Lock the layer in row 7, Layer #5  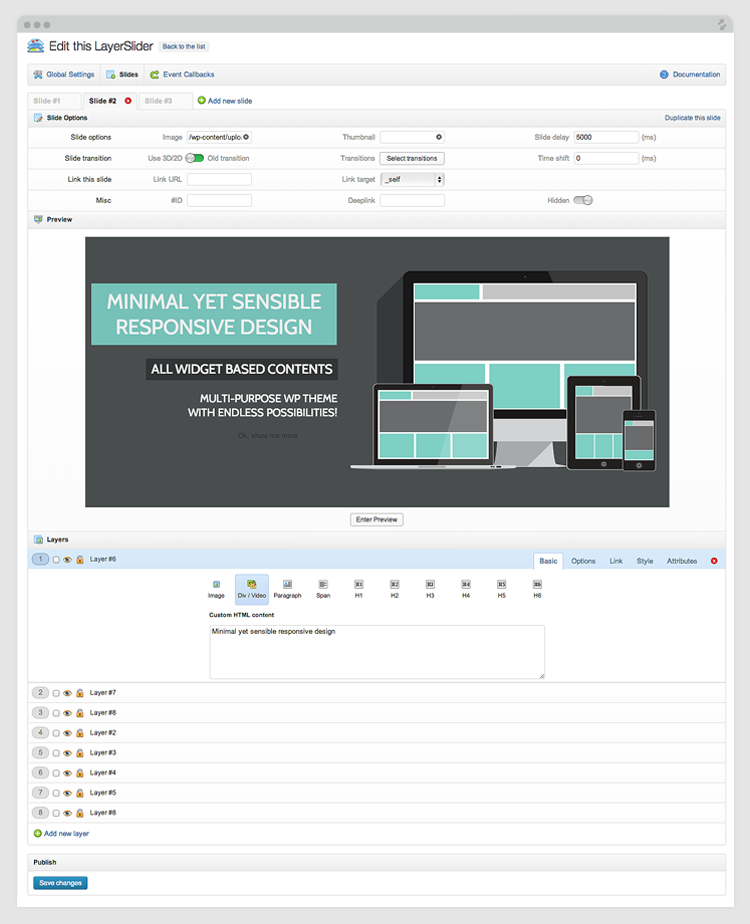point(80,793)
